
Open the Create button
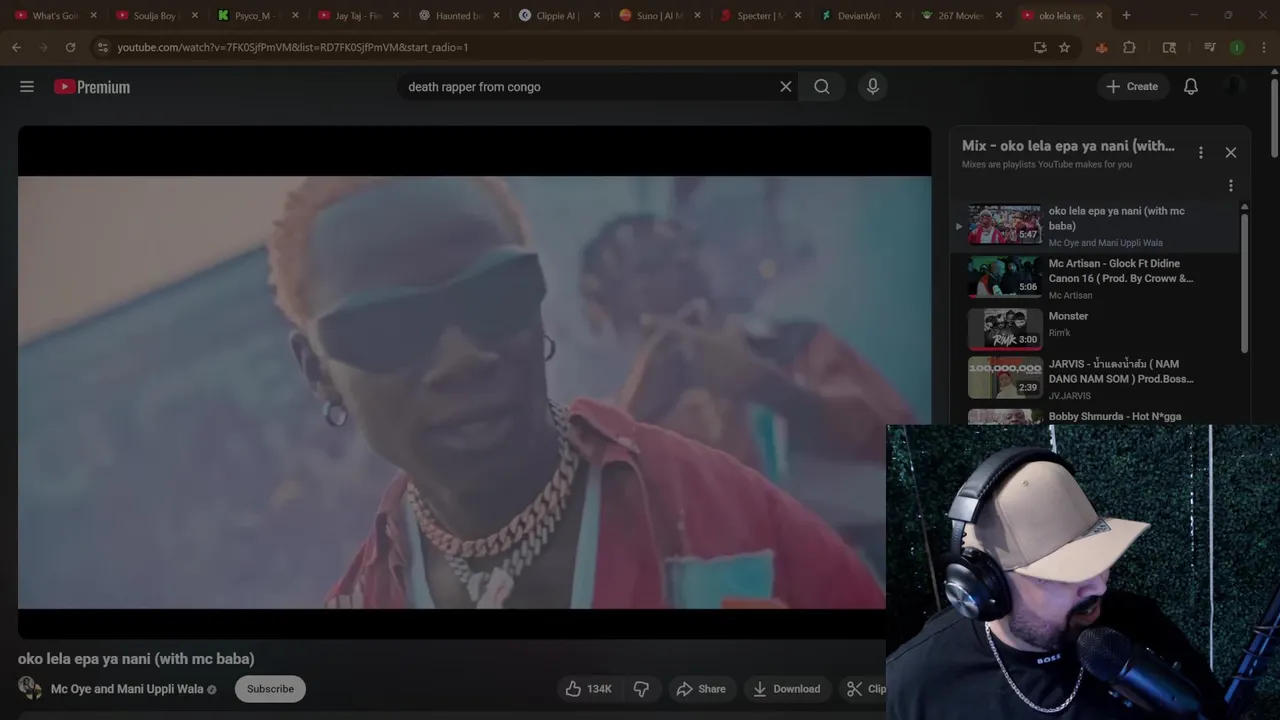[x=1132, y=87]
